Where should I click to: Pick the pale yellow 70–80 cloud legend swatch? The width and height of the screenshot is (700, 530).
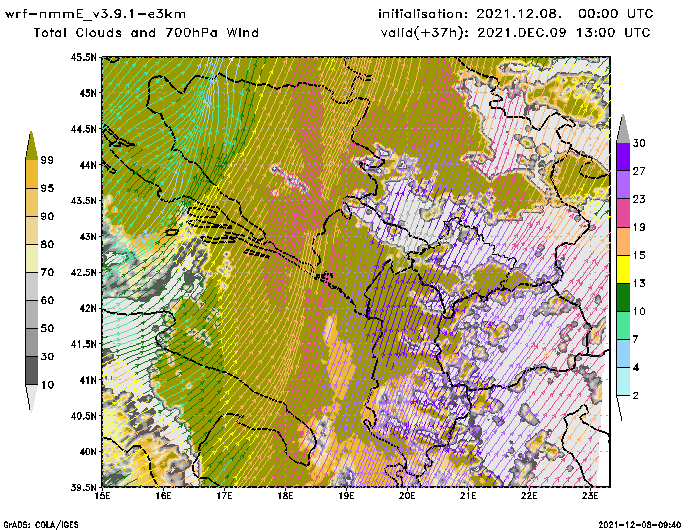[32, 259]
